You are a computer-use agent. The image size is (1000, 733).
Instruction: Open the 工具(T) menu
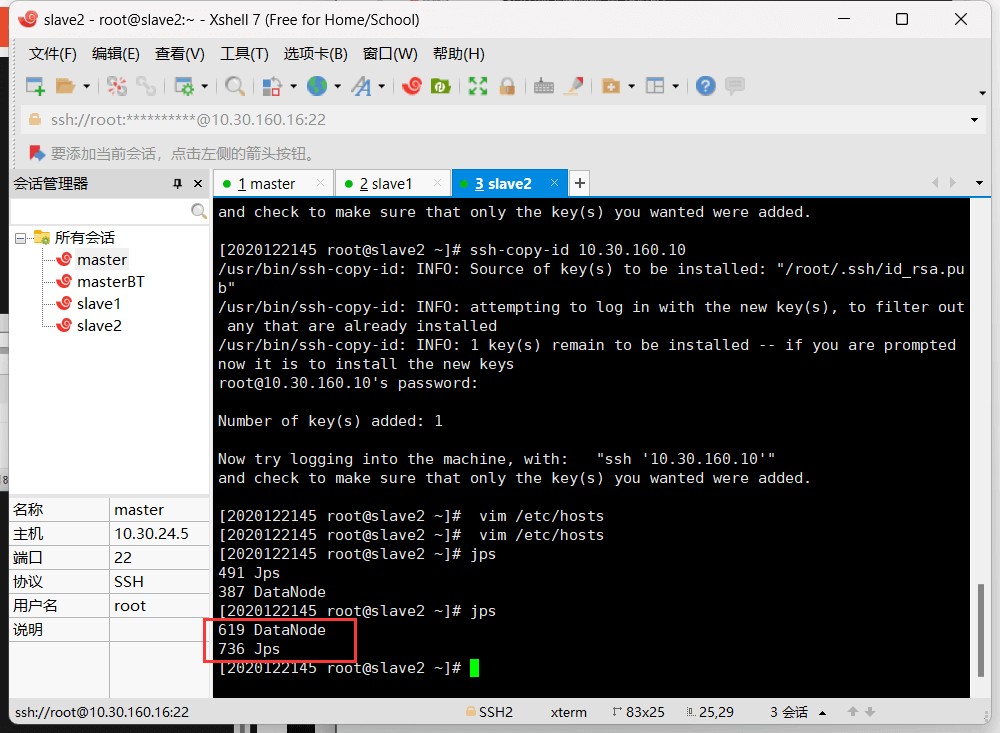pos(244,54)
